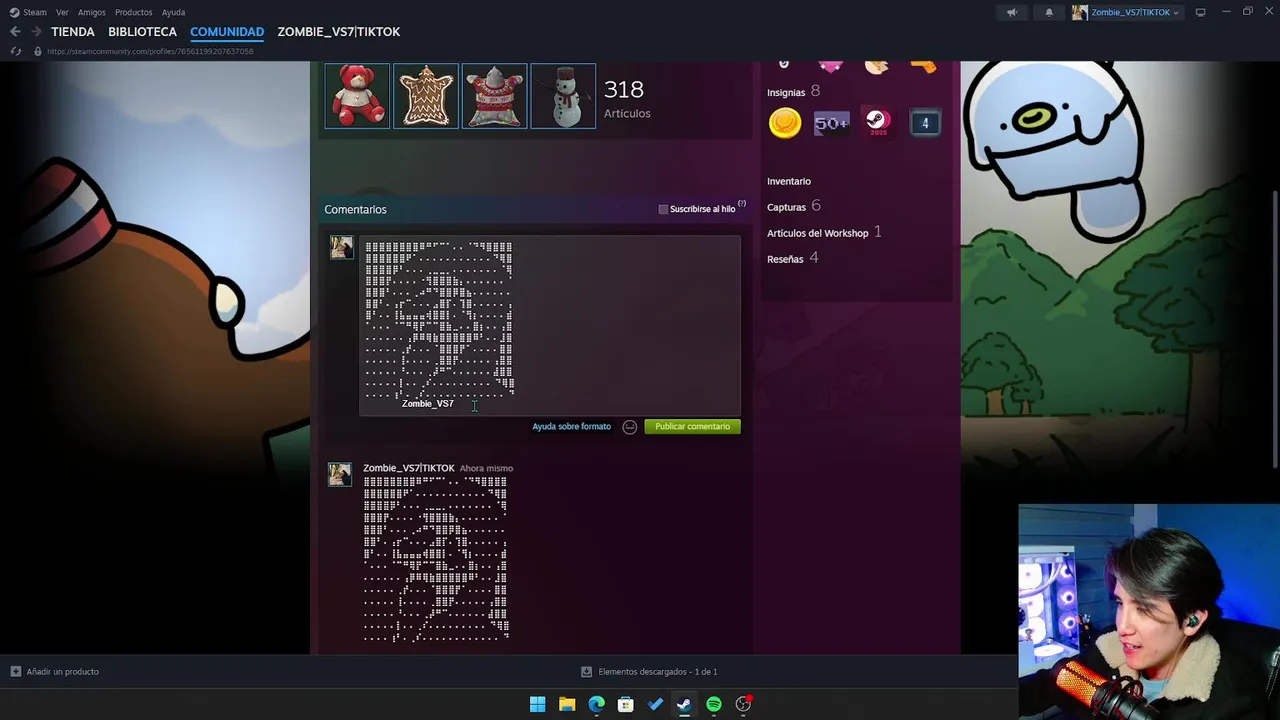Click the posted comment's author avatar
The height and width of the screenshot is (720, 1280).
coord(340,474)
